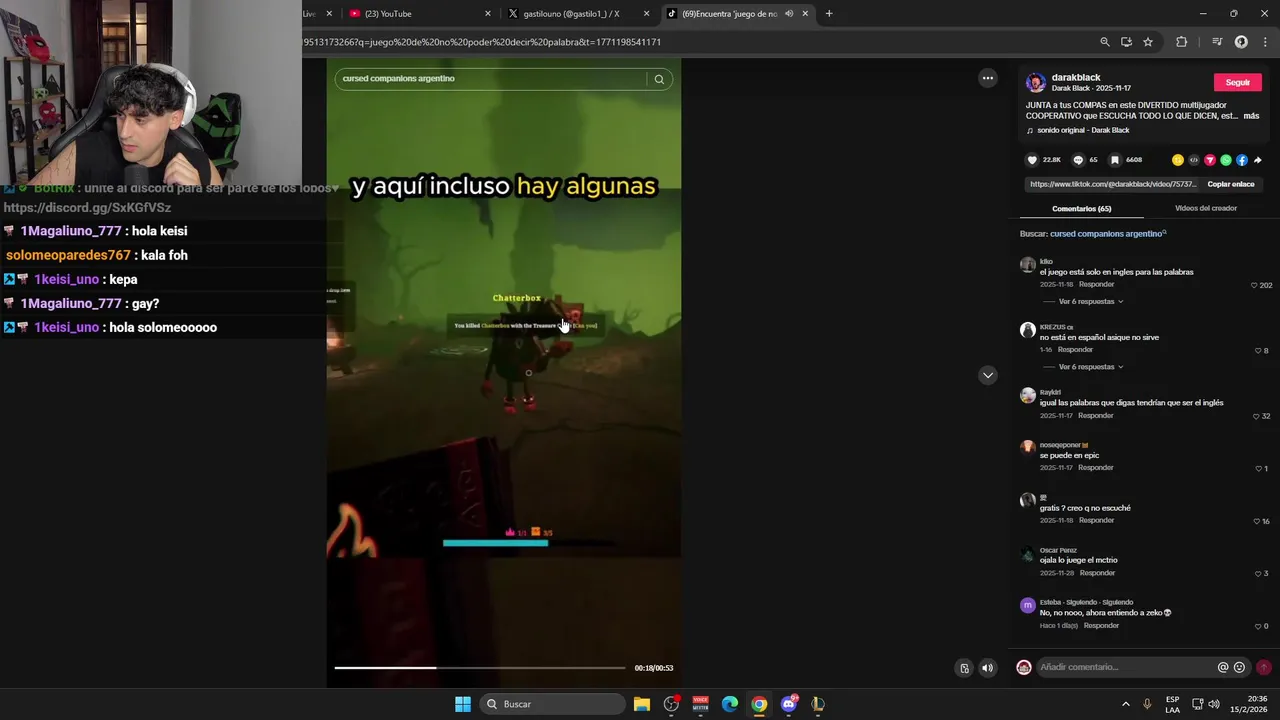1280x720 pixels.
Task: Go to next video with down chevron
Action: pos(988,375)
